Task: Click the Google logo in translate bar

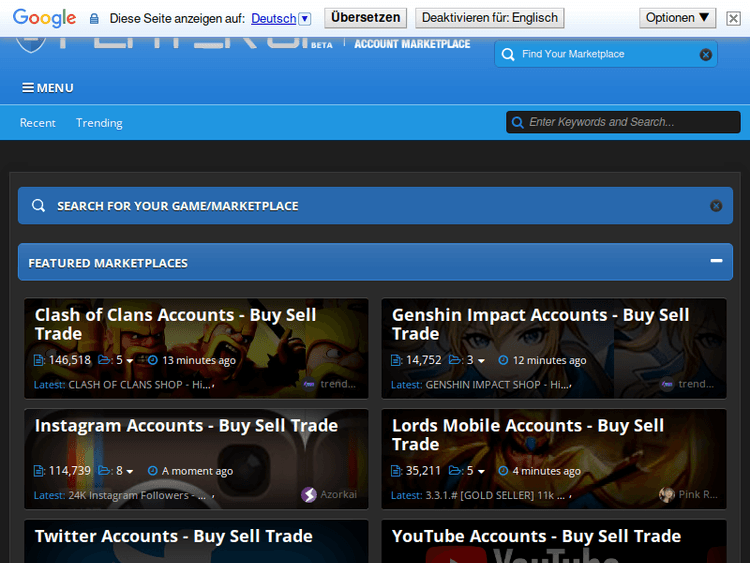Action: coord(44,18)
